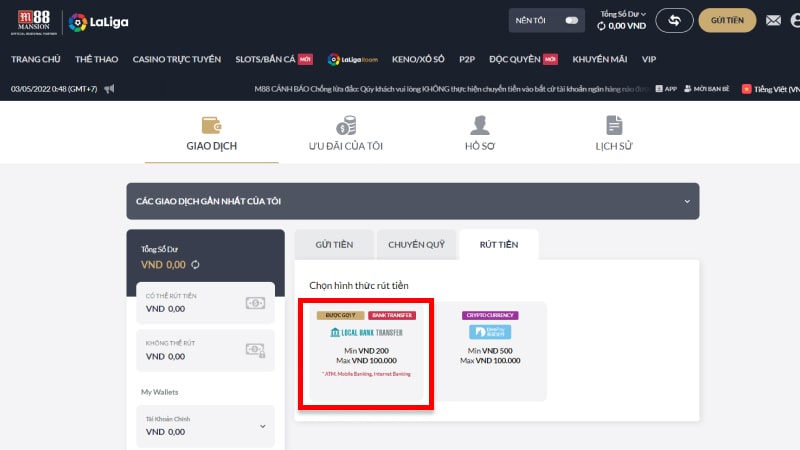Click the LaLiga logo in header

click(98, 22)
